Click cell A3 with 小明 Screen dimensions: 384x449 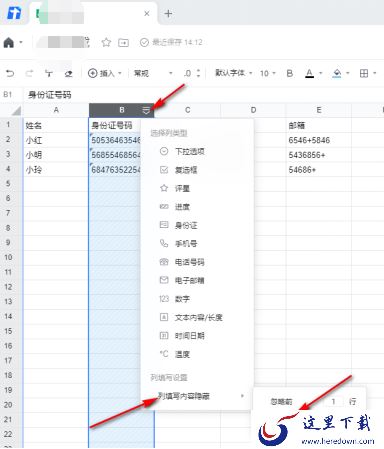point(56,155)
